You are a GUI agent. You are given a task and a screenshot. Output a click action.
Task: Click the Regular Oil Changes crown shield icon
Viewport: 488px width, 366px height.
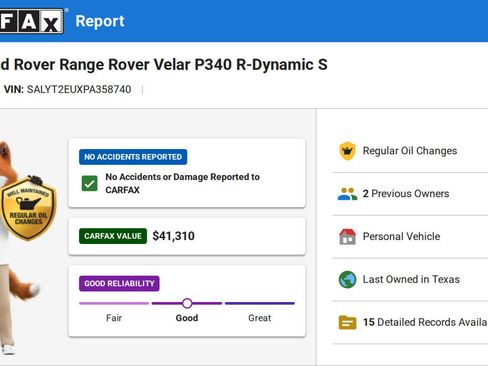point(347,151)
